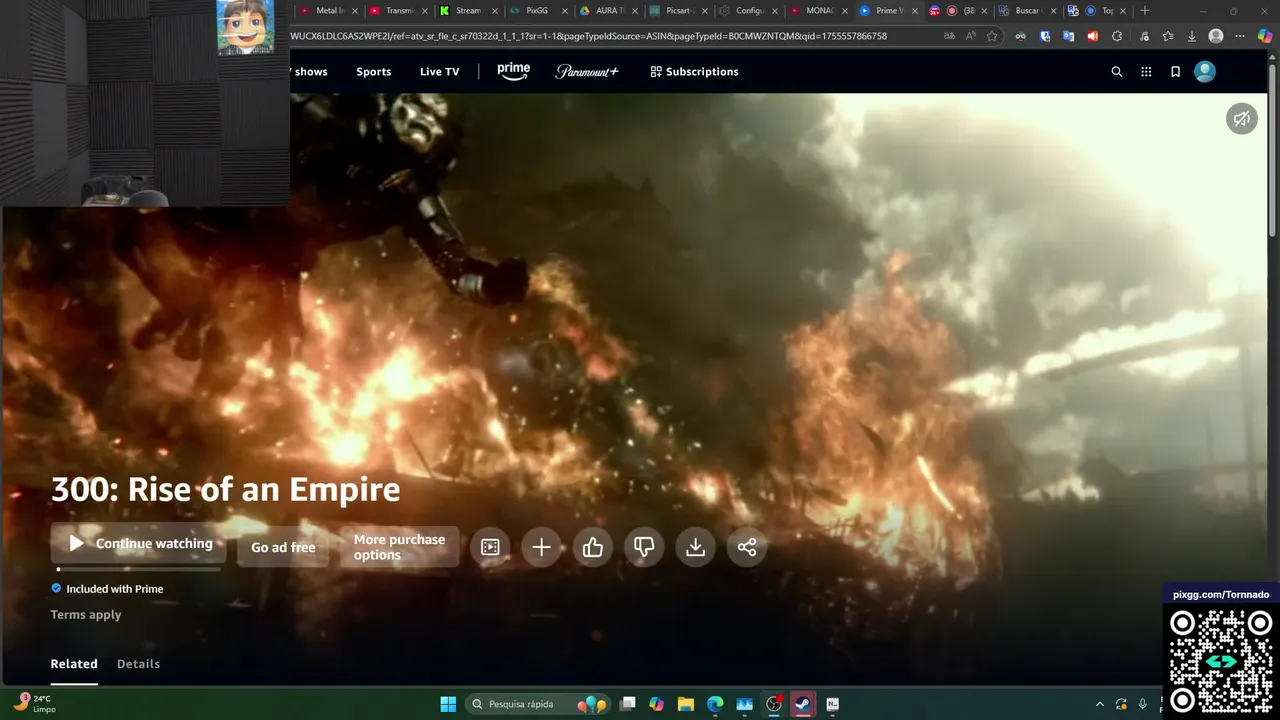Image resolution: width=1280 pixels, height=720 pixels.
Task: Click the Go ad free button
Action: pos(283,547)
